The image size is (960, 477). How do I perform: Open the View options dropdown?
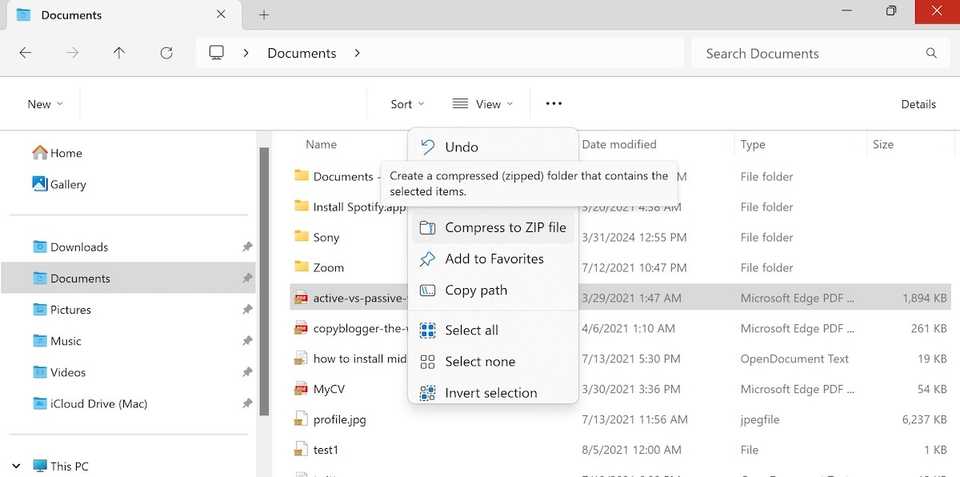click(483, 104)
